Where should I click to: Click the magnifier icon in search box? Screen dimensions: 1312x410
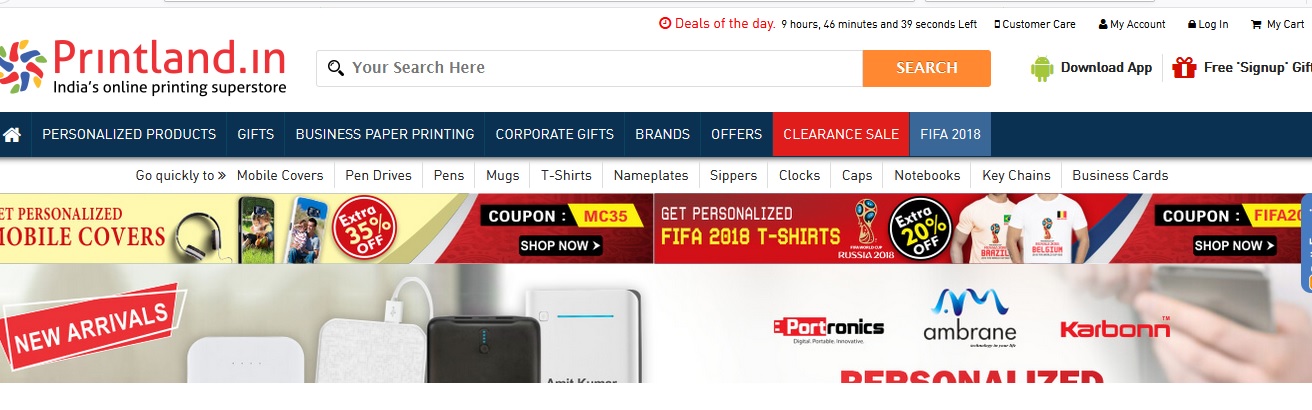point(336,68)
